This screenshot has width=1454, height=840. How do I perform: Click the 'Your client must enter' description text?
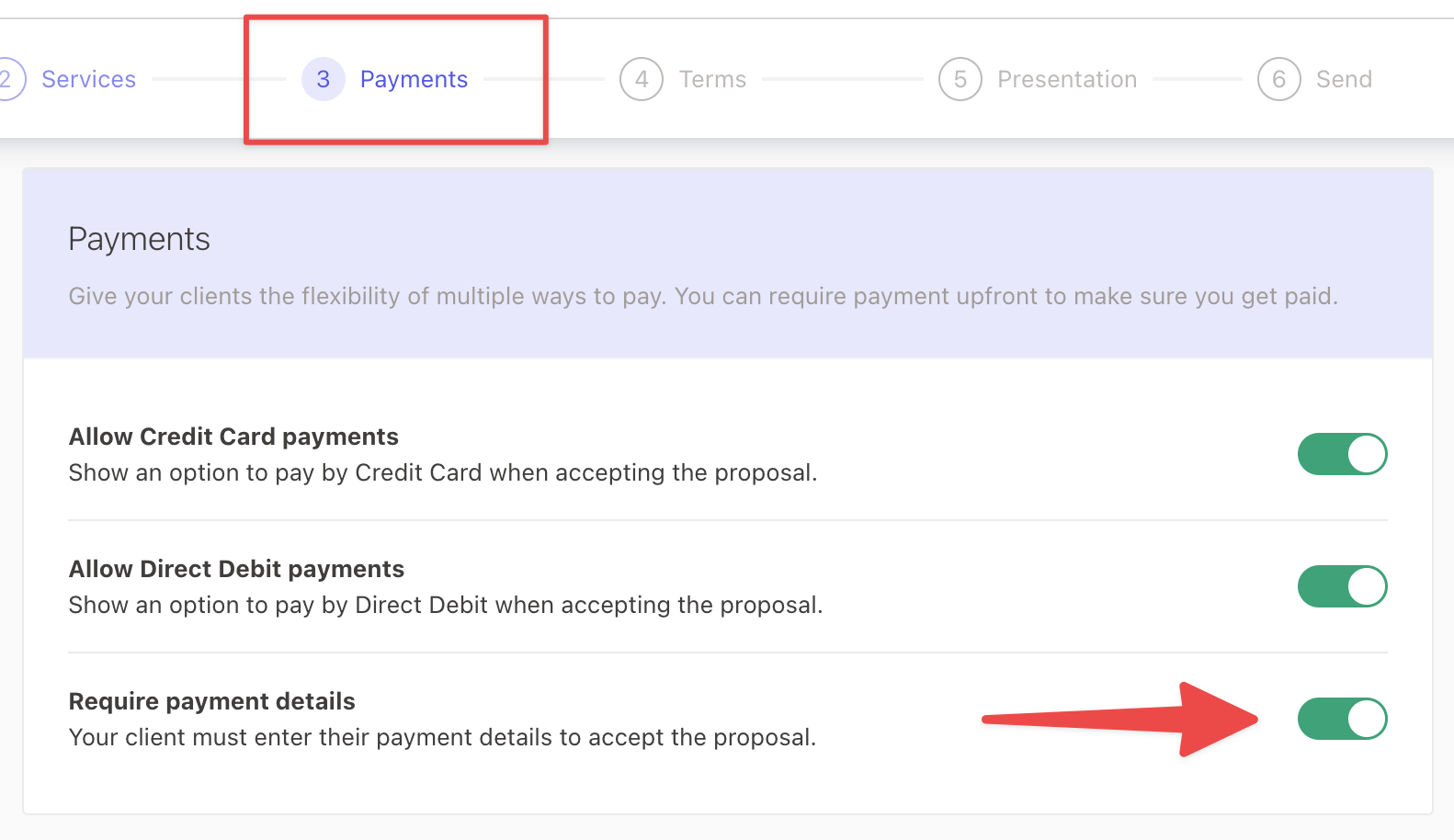(442, 737)
